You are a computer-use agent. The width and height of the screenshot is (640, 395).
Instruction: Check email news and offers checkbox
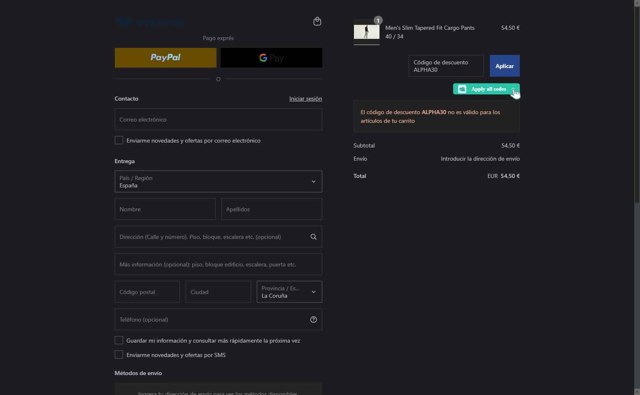(x=119, y=140)
